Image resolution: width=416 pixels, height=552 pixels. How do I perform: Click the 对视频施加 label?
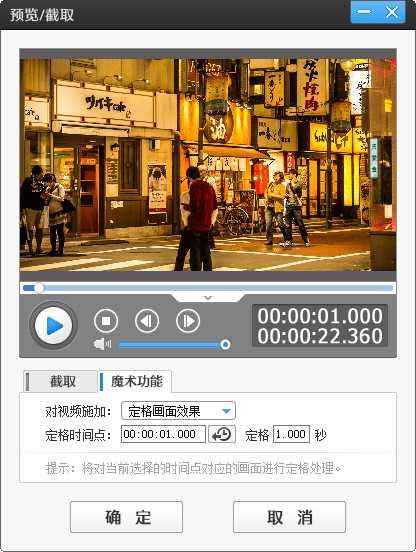click(78, 411)
